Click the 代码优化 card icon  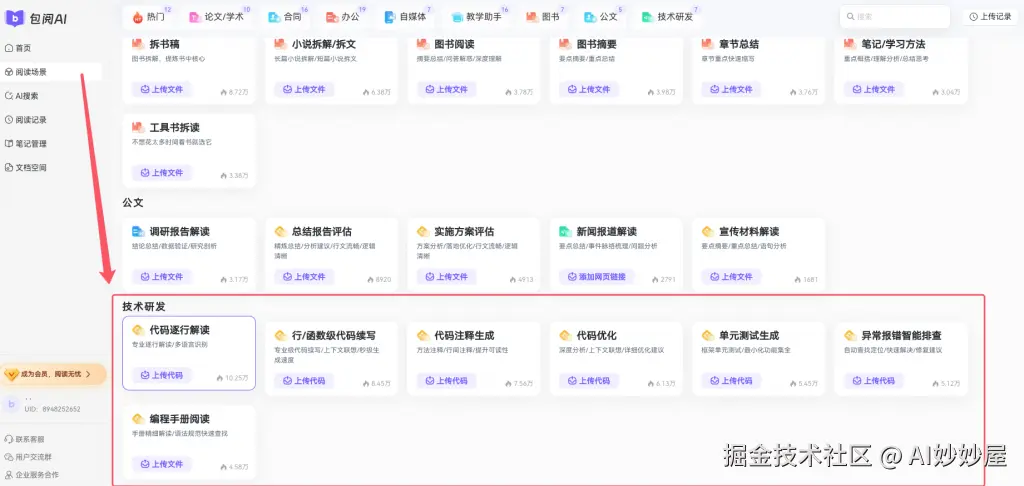click(565, 336)
